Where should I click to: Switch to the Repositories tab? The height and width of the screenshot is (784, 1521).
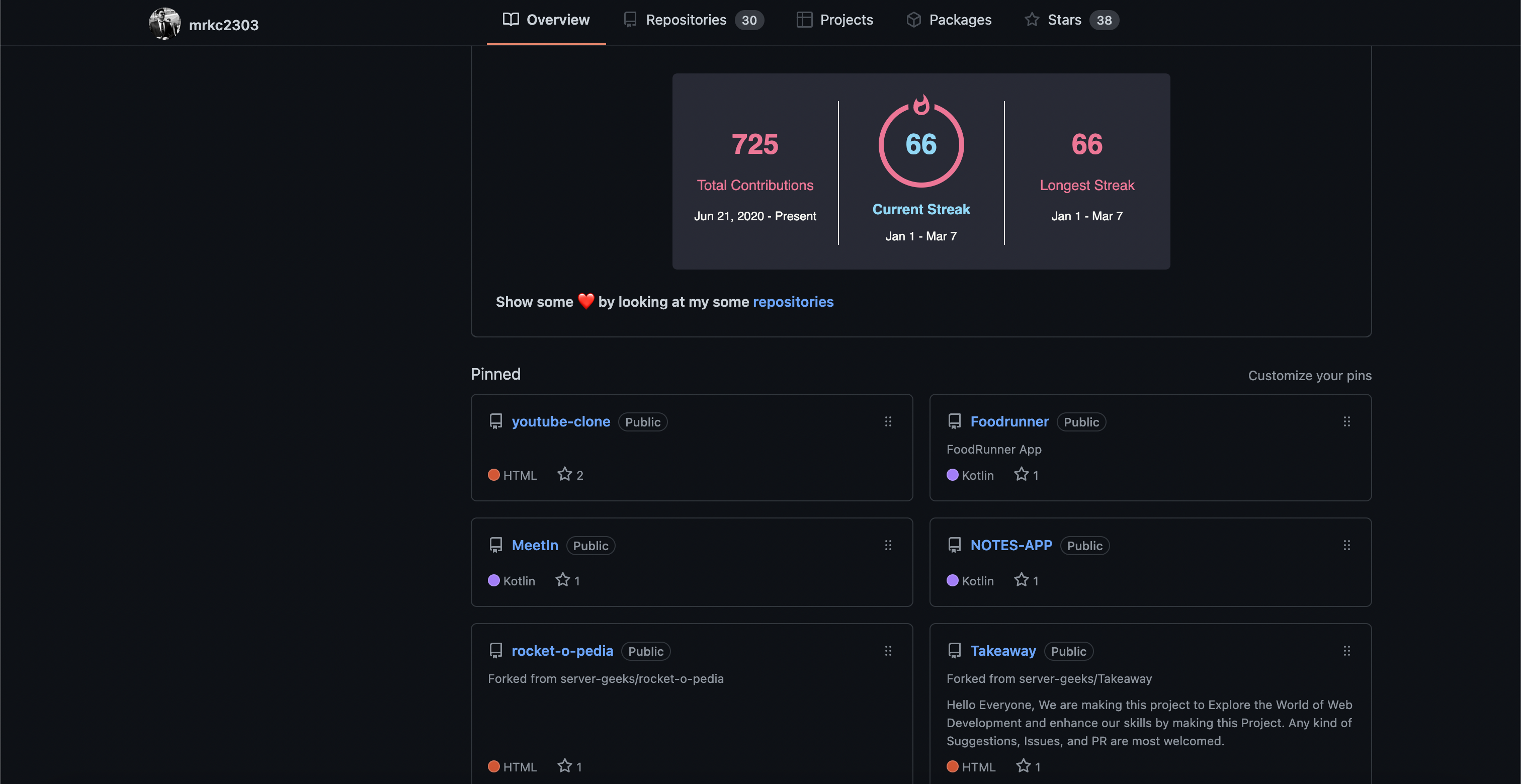(x=686, y=19)
